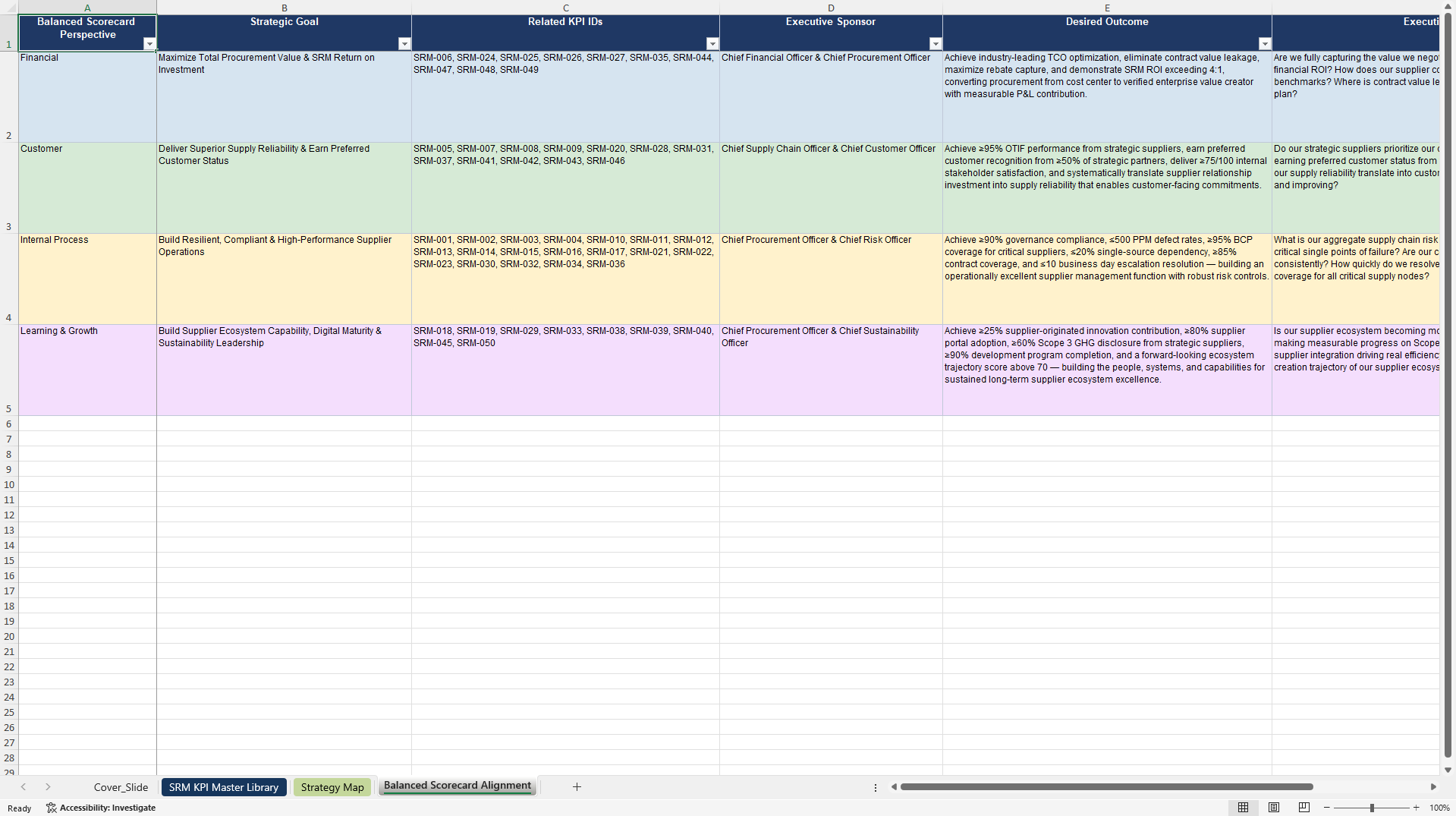Add a new sheet with plus button
This screenshot has width=1456, height=816.
coord(577,787)
